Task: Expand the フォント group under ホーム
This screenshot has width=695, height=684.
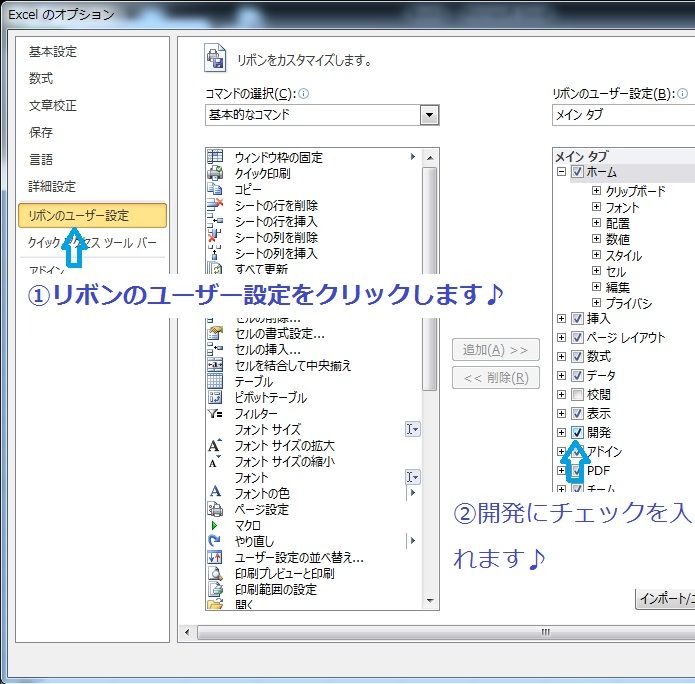Action: click(x=596, y=207)
